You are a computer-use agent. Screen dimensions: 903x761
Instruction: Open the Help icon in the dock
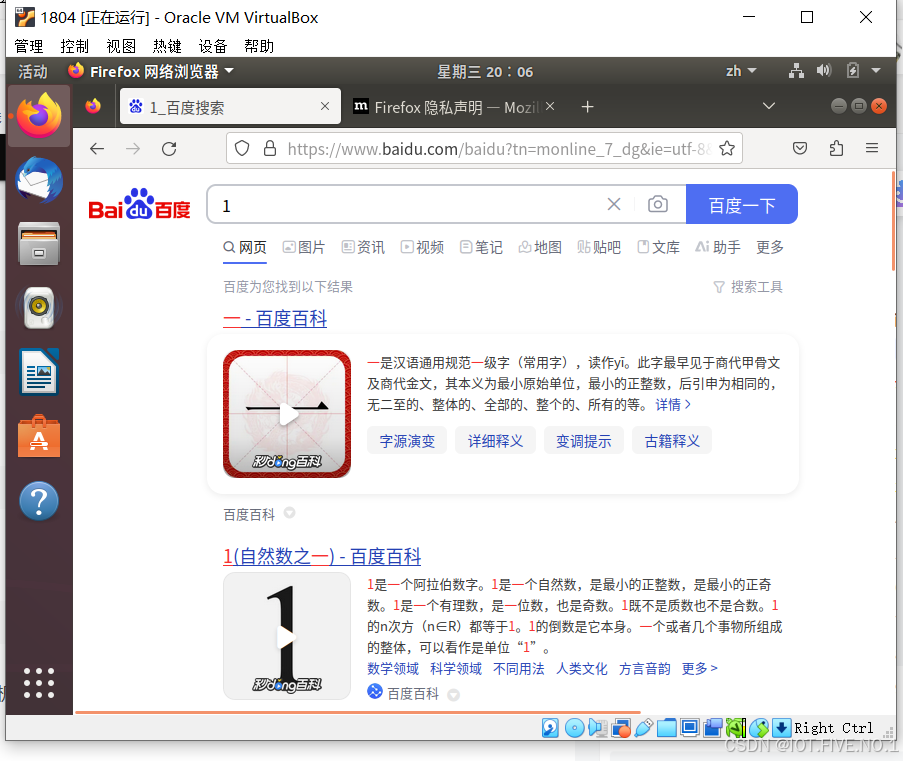point(39,501)
